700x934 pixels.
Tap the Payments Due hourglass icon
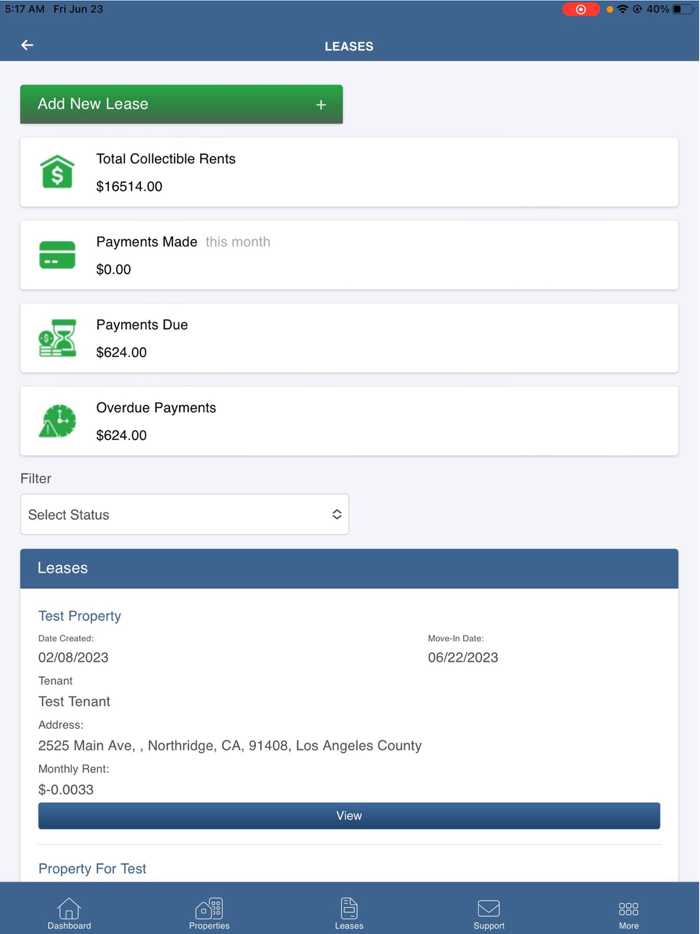click(x=57, y=338)
